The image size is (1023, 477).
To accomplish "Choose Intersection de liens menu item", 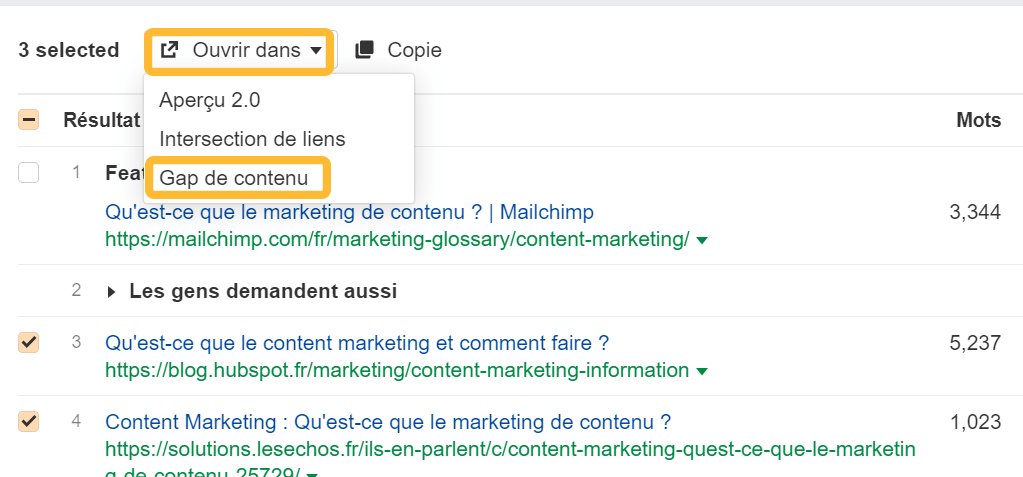I will point(252,139).
